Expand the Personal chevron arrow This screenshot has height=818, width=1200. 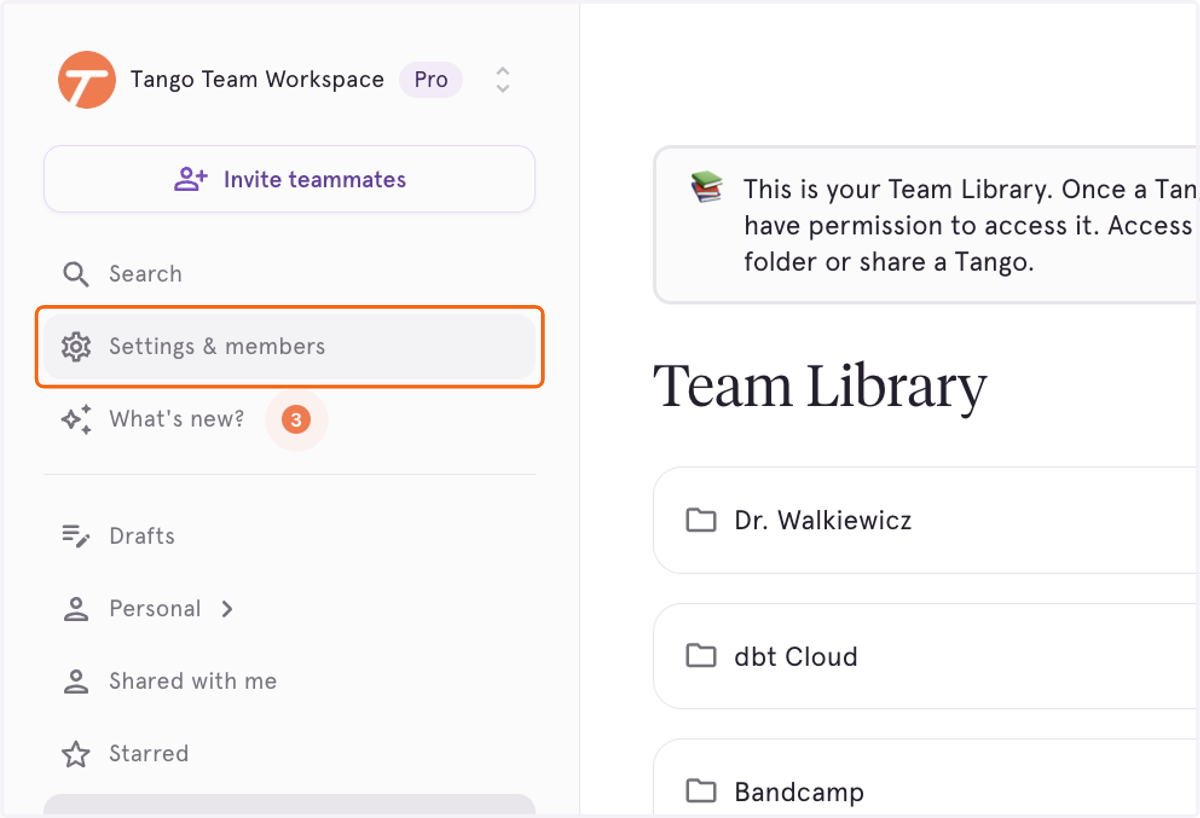pyautogui.click(x=227, y=609)
